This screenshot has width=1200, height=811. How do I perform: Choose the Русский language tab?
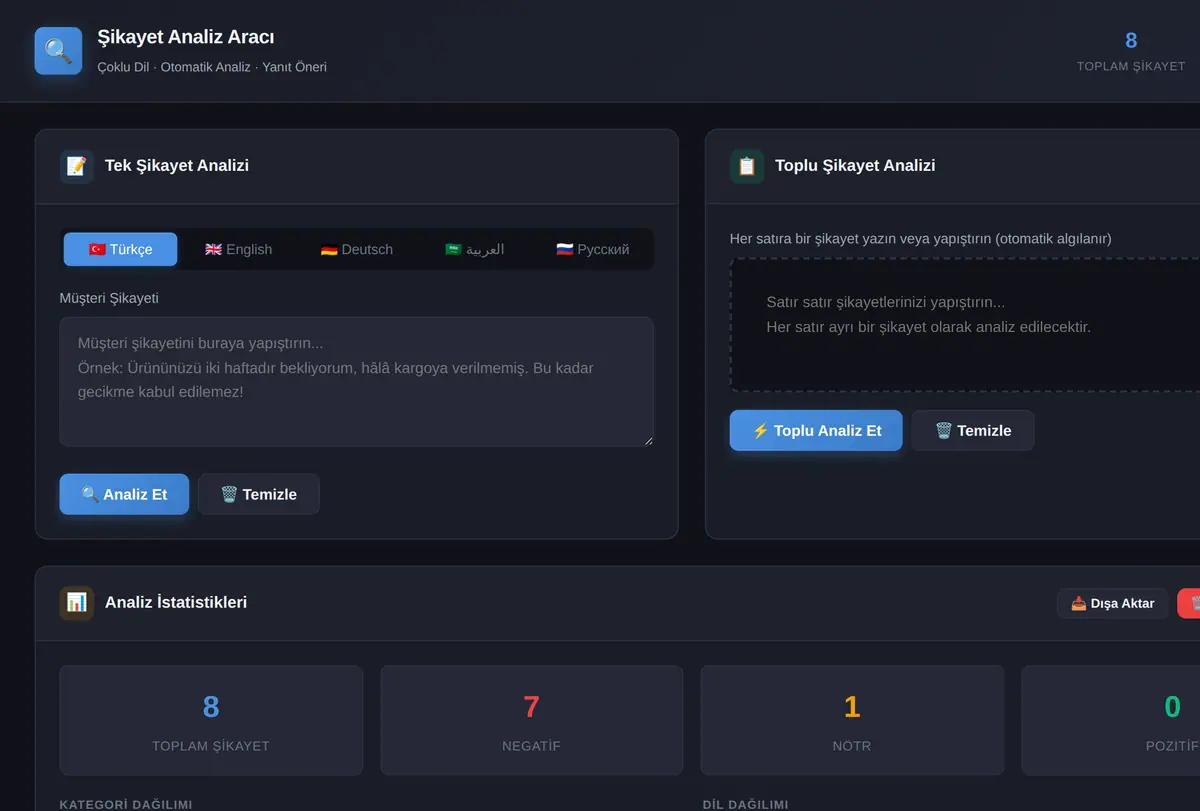tap(592, 250)
